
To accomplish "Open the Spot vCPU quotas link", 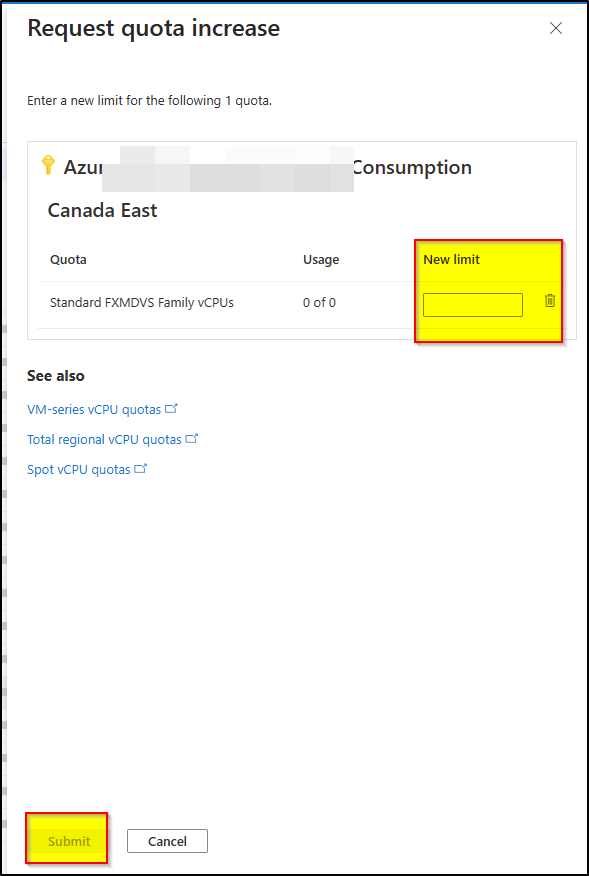I will [79, 470].
